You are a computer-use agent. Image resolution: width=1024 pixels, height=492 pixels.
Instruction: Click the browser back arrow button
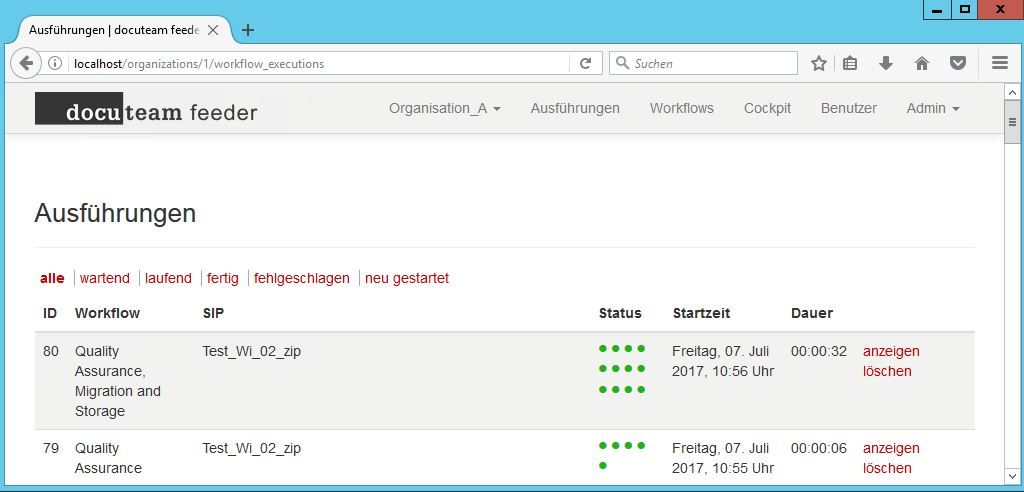tap(26, 63)
